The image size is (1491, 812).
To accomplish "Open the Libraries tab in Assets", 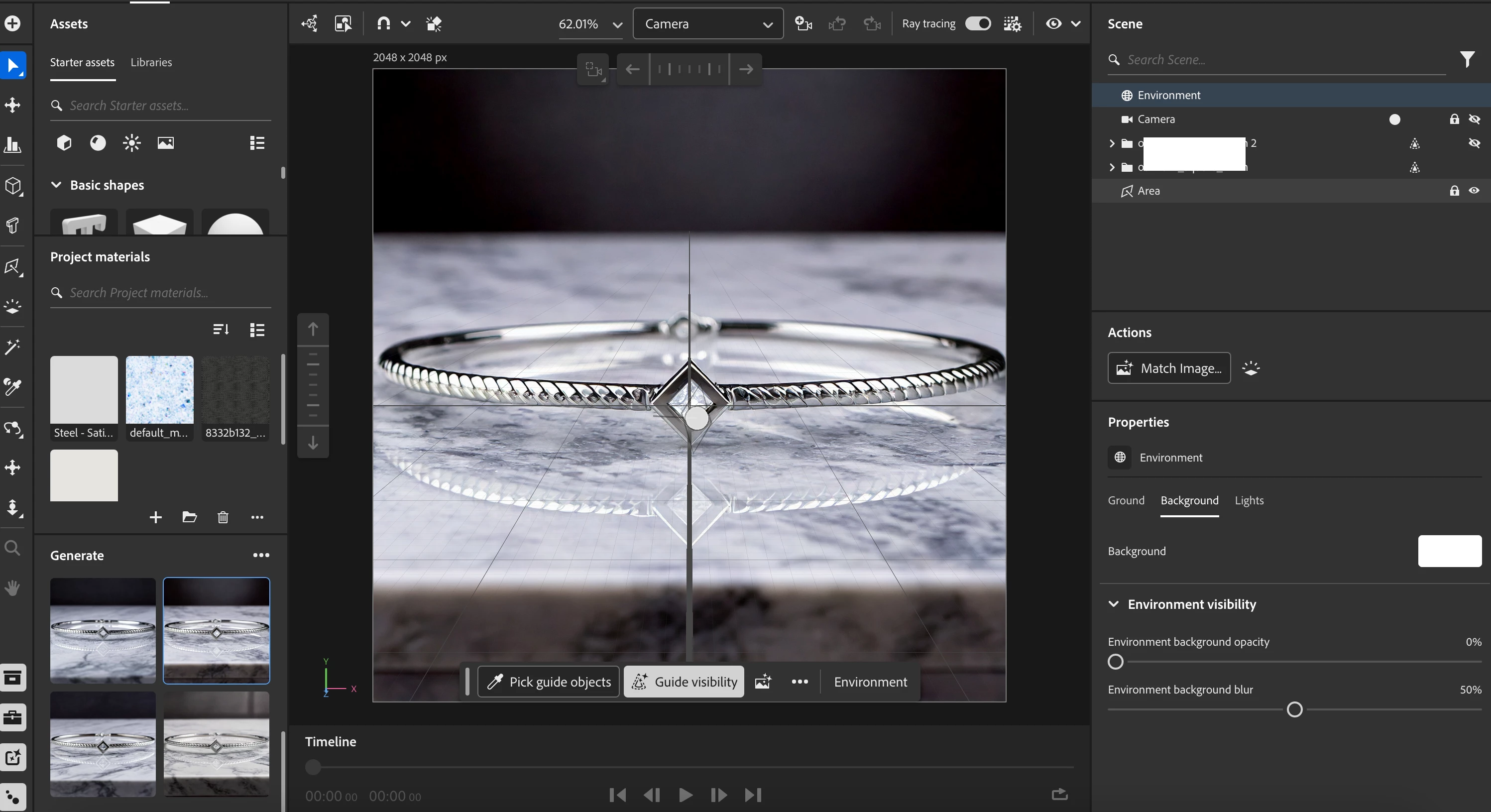I will (x=151, y=62).
